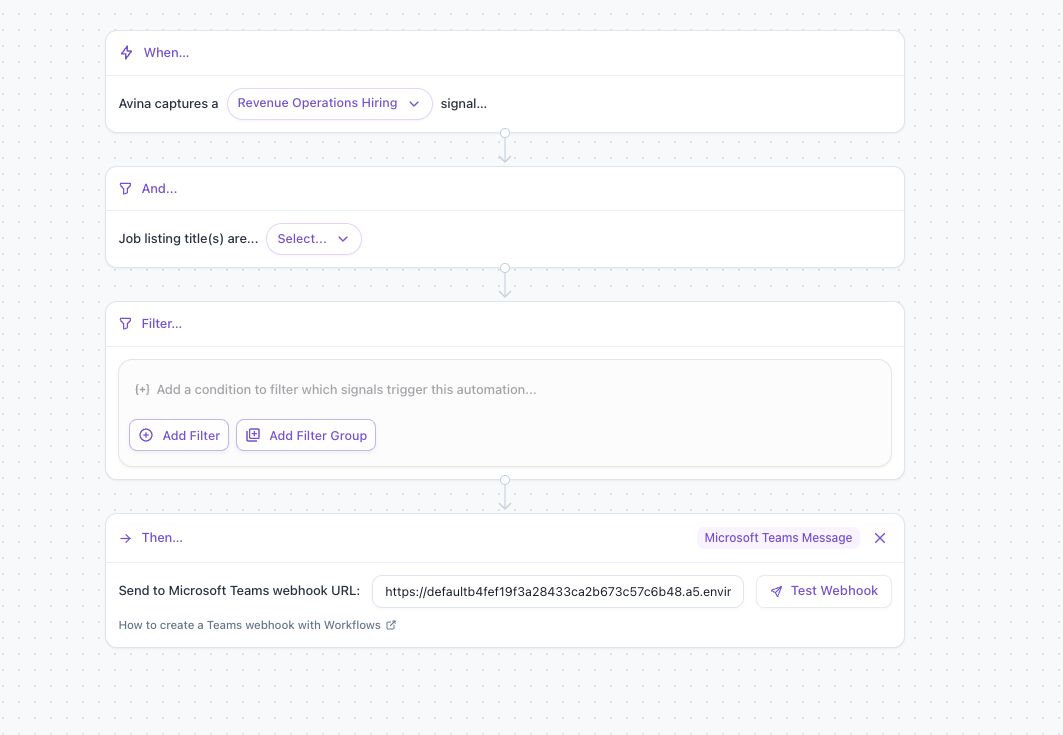Click the stacked-plus icon in Add Filter Group
This screenshot has height=735, width=1063.
point(253,435)
